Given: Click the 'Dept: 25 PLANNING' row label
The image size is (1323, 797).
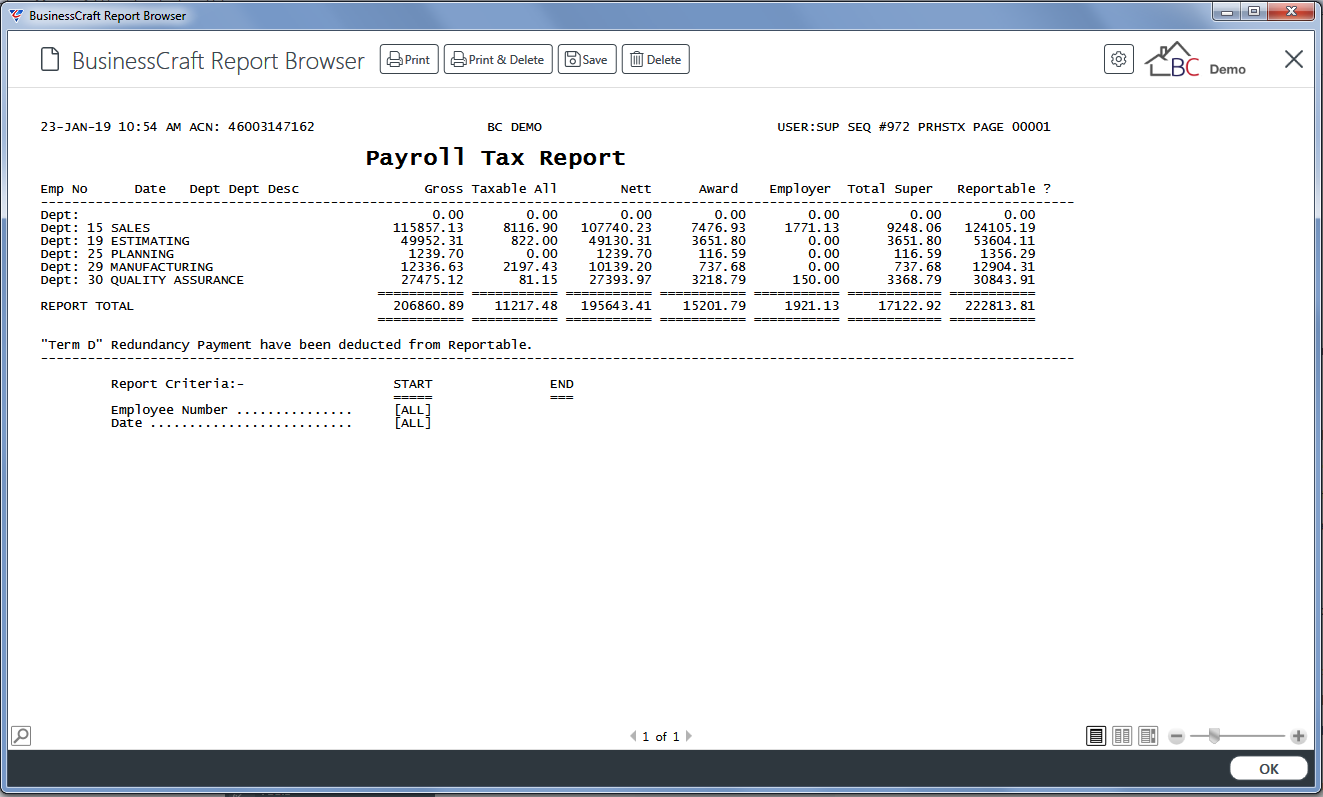Looking at the screenshot, I should (x=107, y=254).
